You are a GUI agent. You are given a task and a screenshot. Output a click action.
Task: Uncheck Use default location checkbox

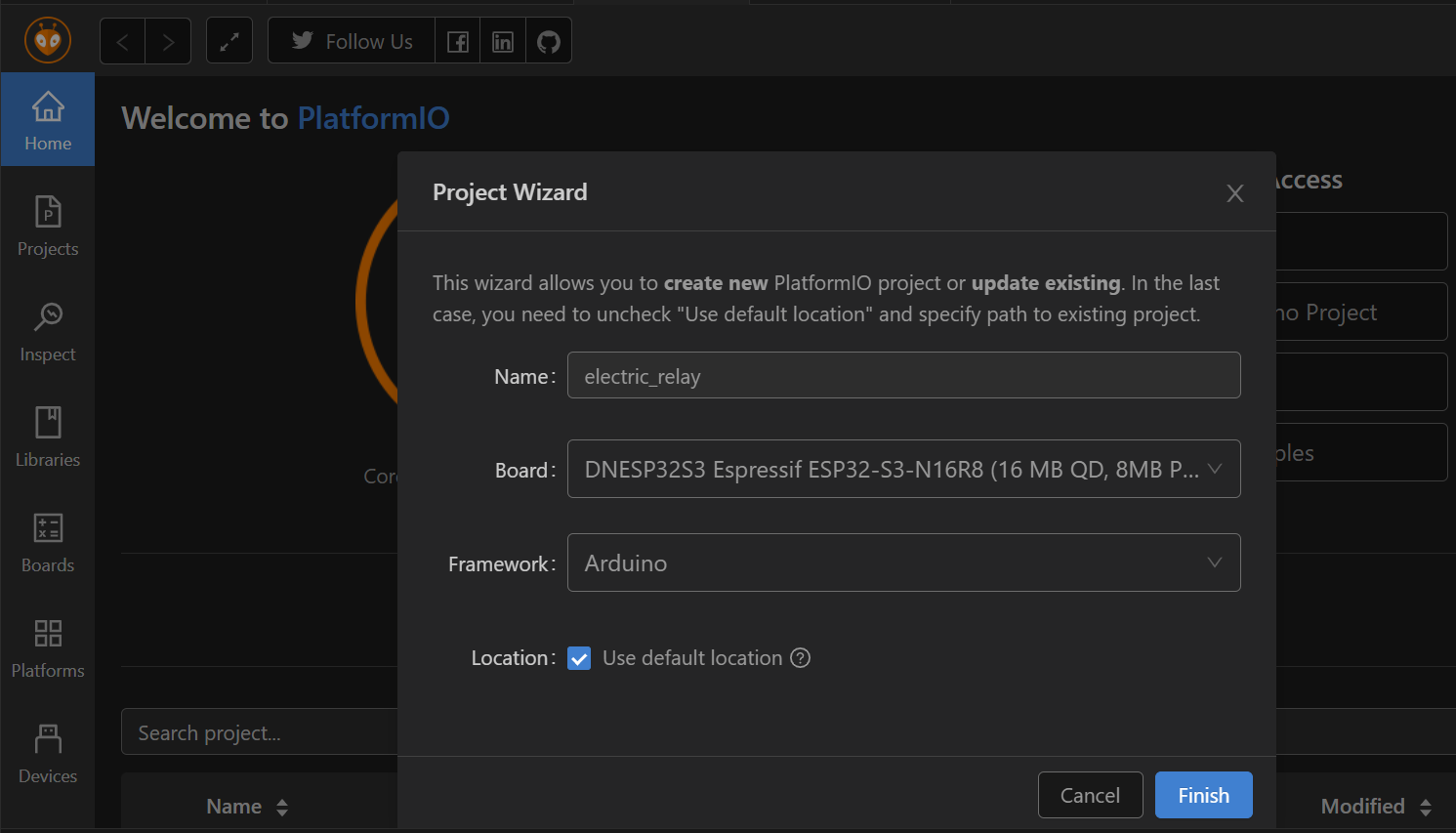tap(579, 658)
